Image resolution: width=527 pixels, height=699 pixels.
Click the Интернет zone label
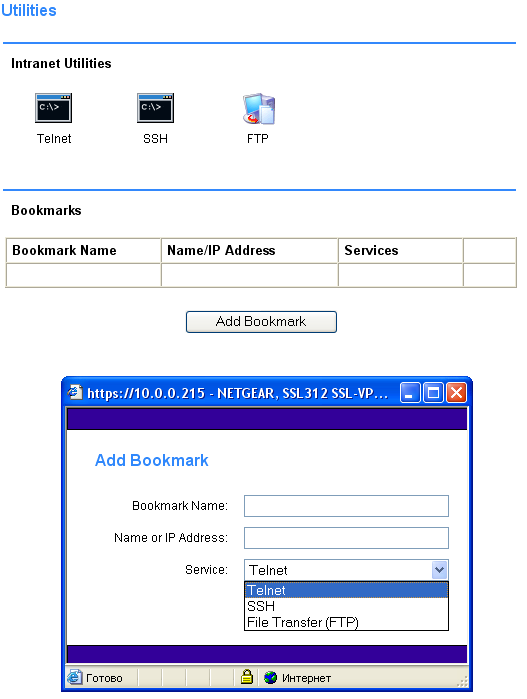(x=306, y=678)
